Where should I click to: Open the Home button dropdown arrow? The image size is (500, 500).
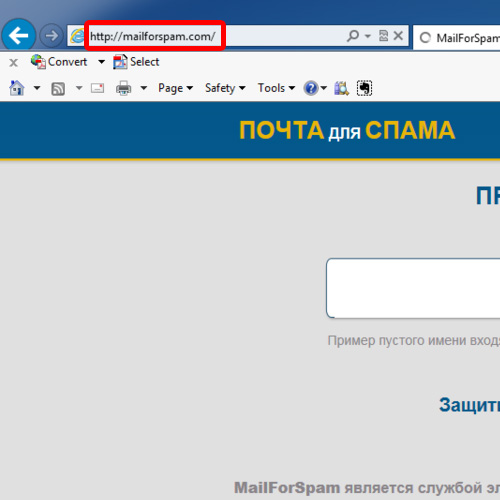click(x=37, y=88)
